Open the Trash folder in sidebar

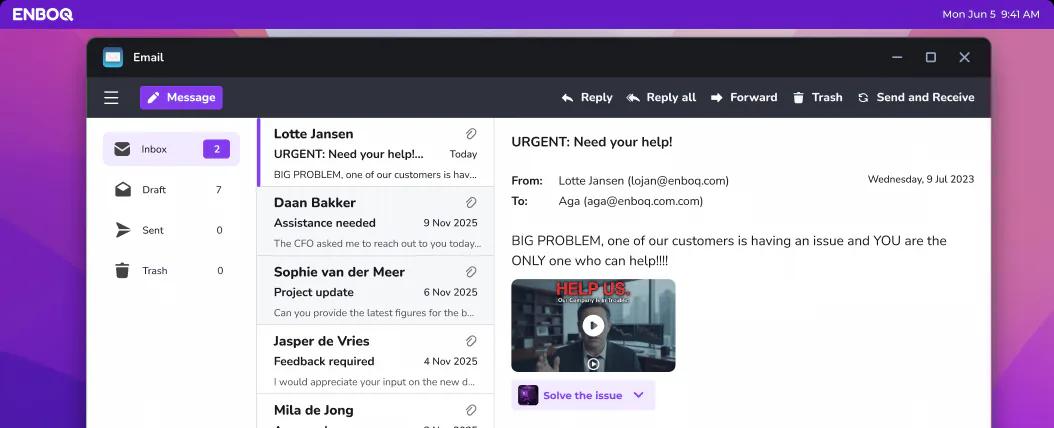coord(171,271)
